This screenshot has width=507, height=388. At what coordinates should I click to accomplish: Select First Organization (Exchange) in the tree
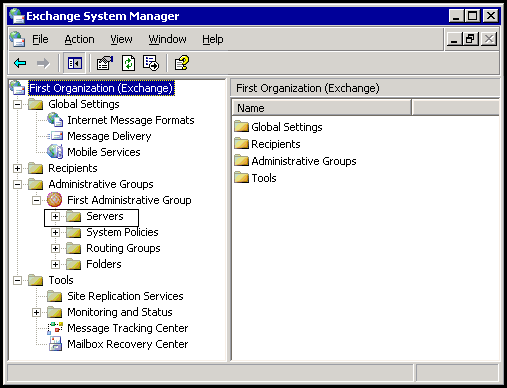101,88
